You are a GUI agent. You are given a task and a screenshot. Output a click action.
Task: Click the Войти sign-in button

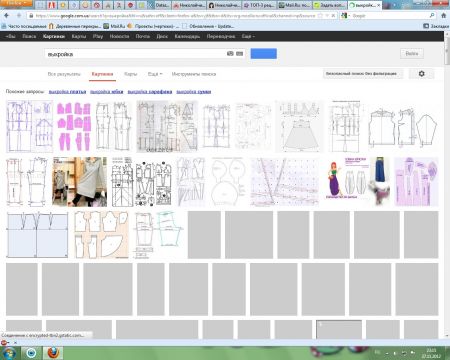[412, 53]
